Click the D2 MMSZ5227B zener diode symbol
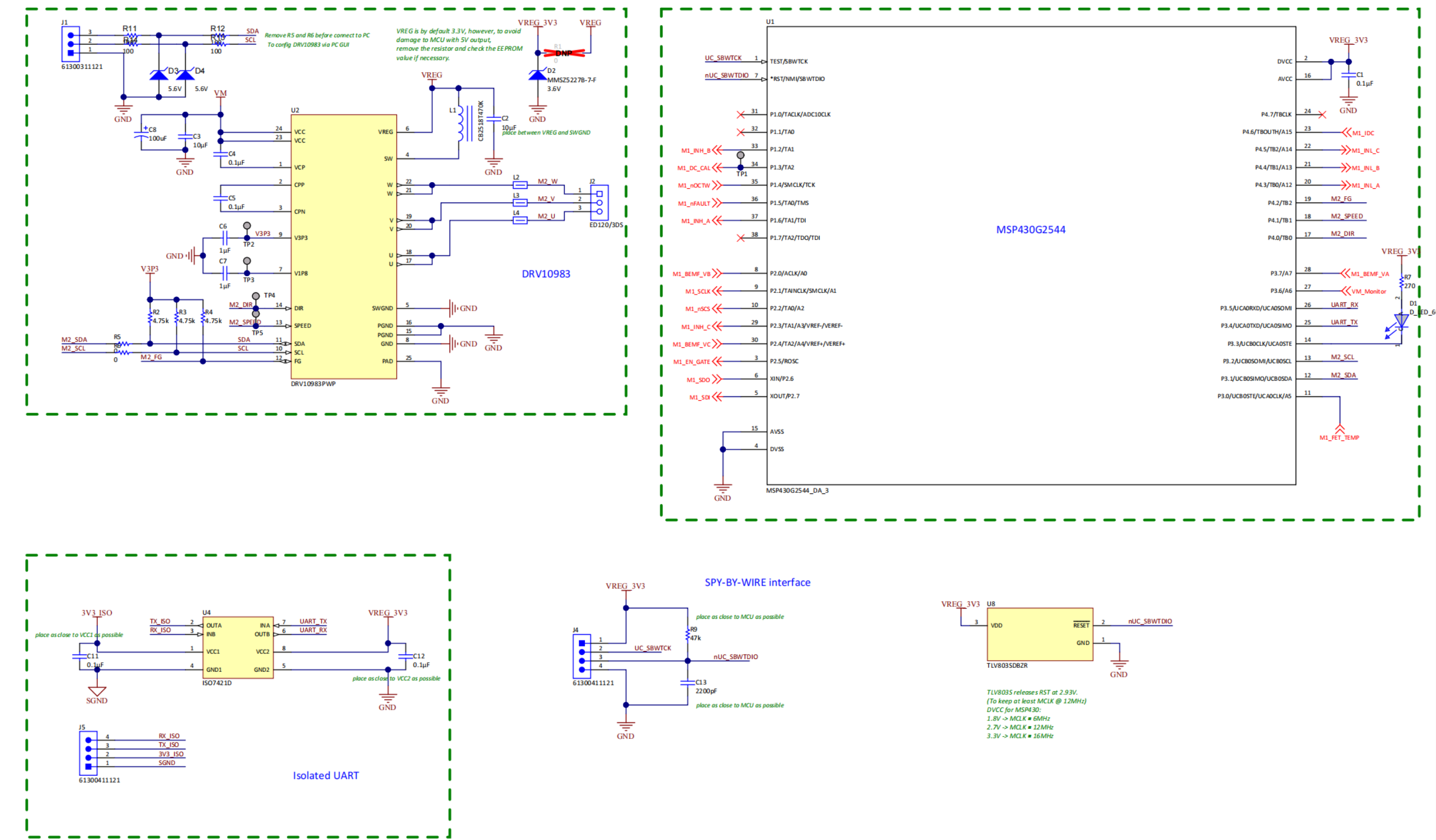Viewport: 1436px width, 840px height. click(x=537, y=74)
